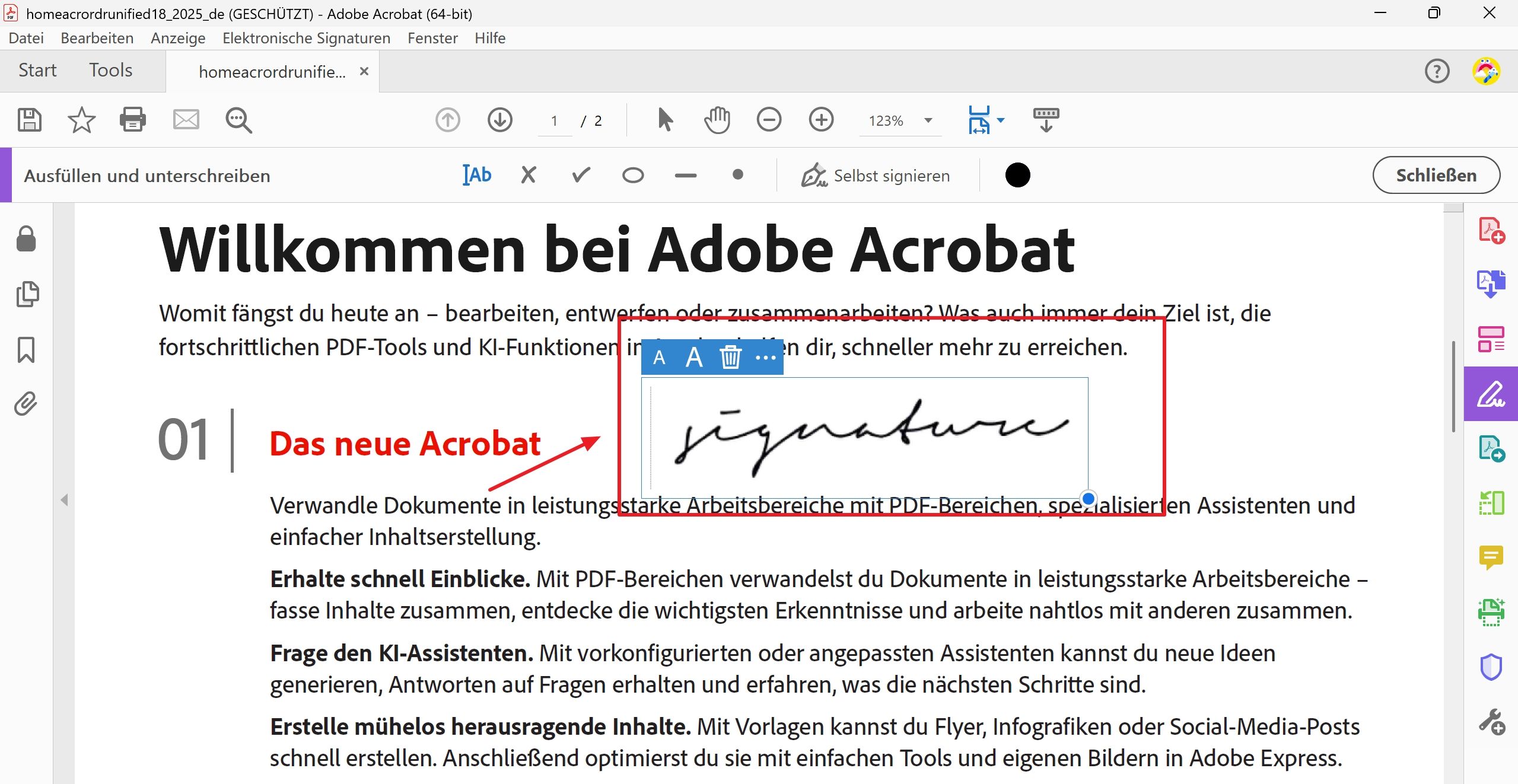Zoom in with the plus circle

(821, 120)
